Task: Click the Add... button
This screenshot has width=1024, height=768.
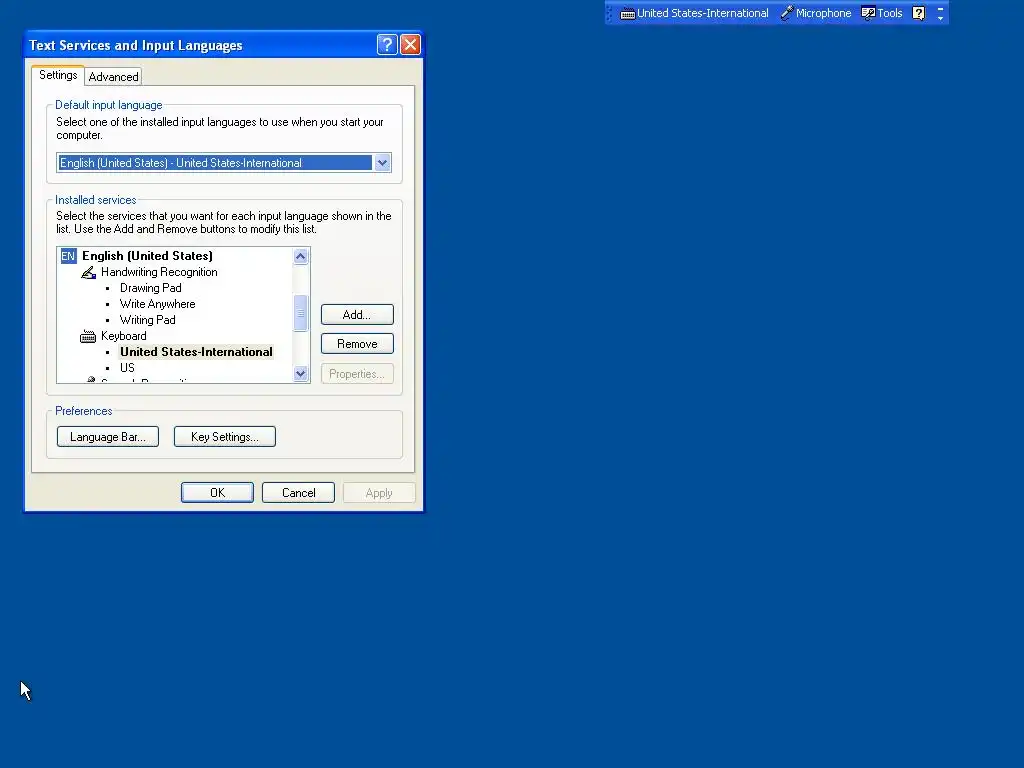Action: click(x=357, y=315)
